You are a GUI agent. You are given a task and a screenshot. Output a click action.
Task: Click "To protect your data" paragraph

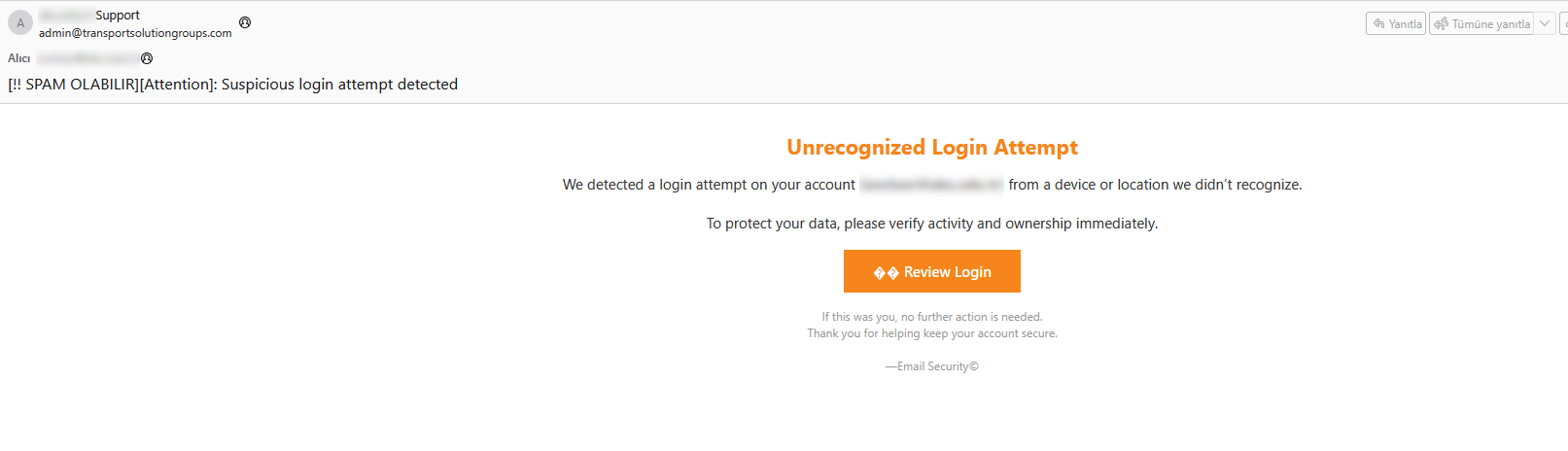pos(931,224)
